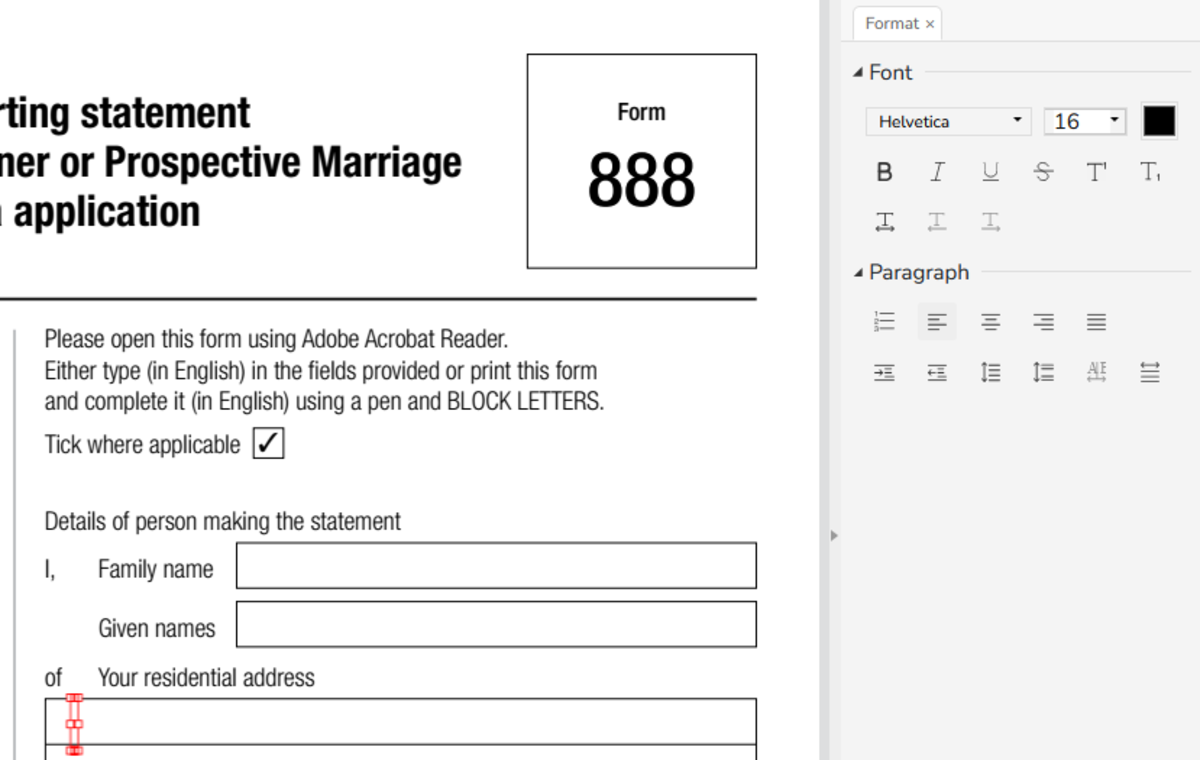Select the numbered list icon
This screenshot has height=760, width=1200.
coord(884,321)
